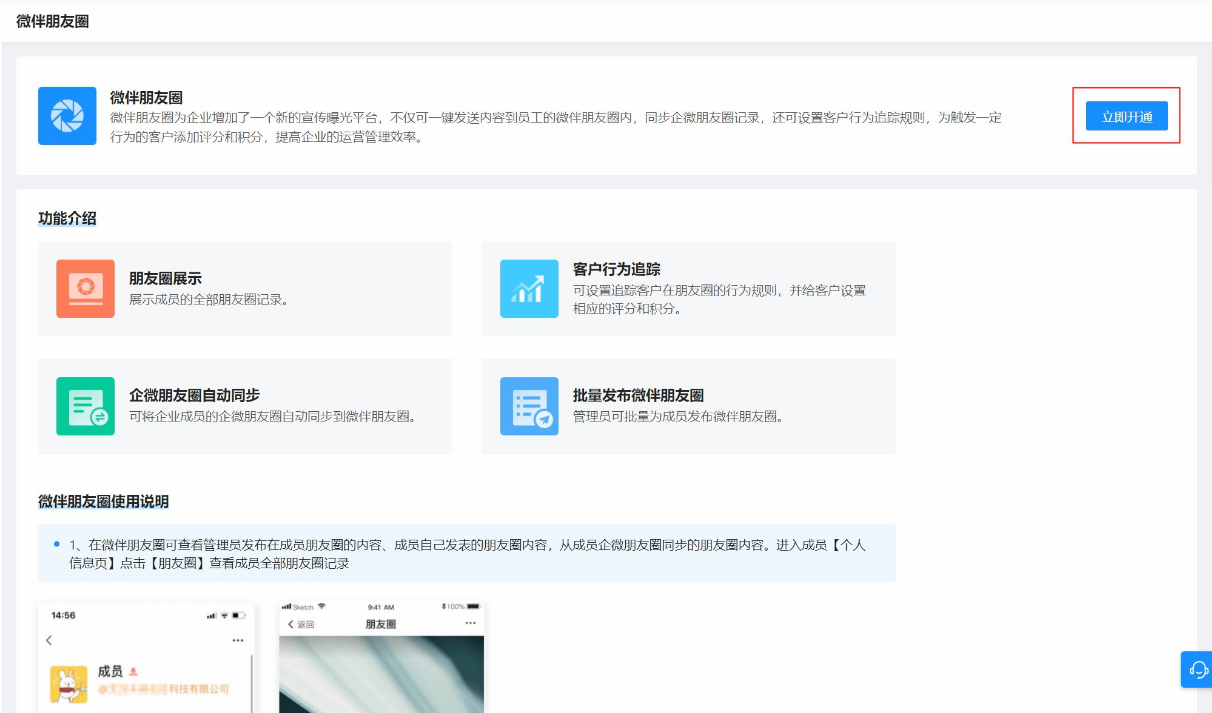Image resolution: width=1212 pixels, height=713 pixels.
Task: Click the 微伴朋友圈使用说明 heading
Action: pos(103,501)
